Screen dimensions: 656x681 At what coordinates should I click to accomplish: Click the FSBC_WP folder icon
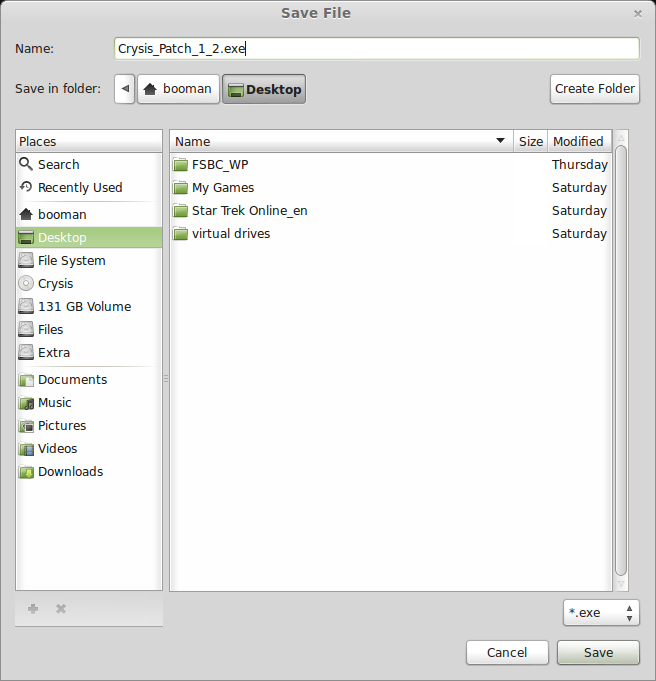click(x=180, y=165)
